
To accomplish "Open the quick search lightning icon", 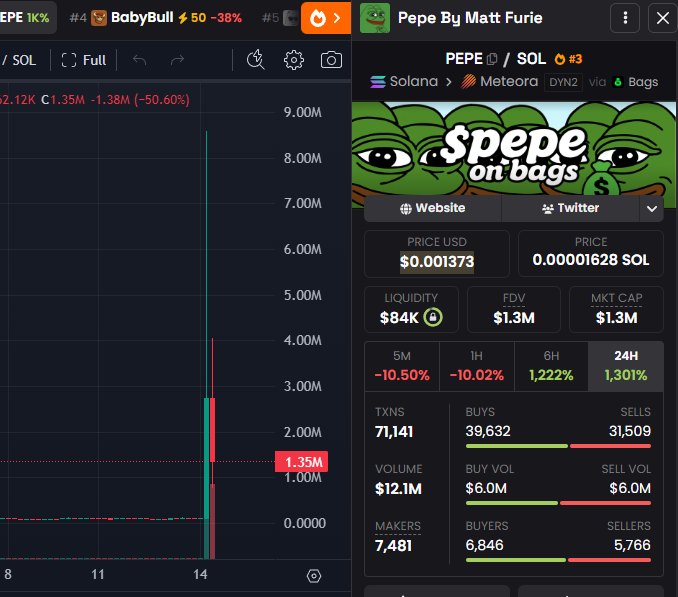I will pyautogui.click(x=256, y=60).
